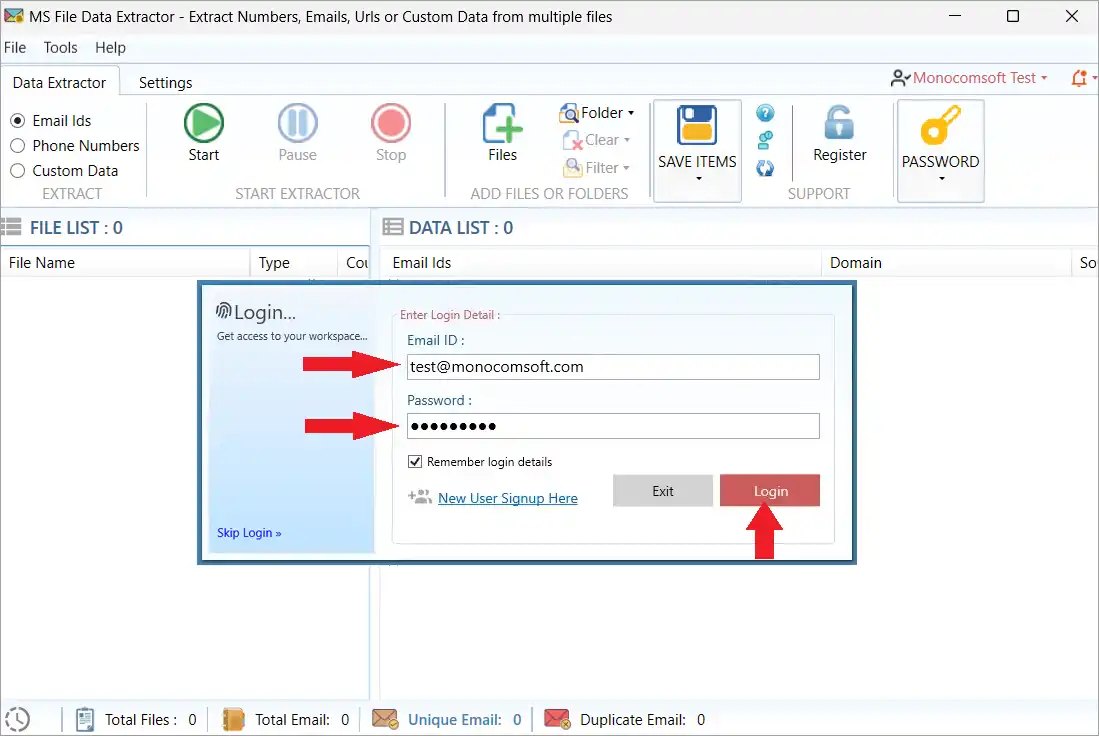Click the green Start extractor icon
This screenshot has width=1099, height=736.
click(203, 123)
